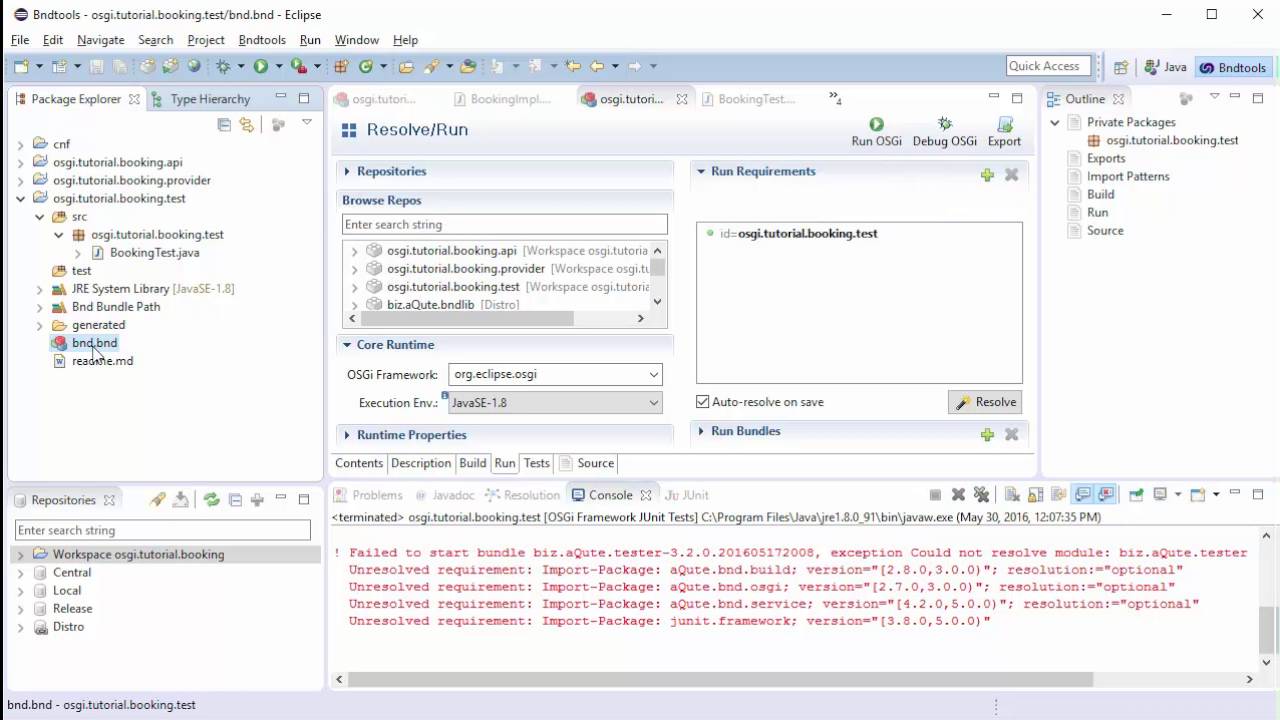Click the Browse Repos search field

[505, 225]
